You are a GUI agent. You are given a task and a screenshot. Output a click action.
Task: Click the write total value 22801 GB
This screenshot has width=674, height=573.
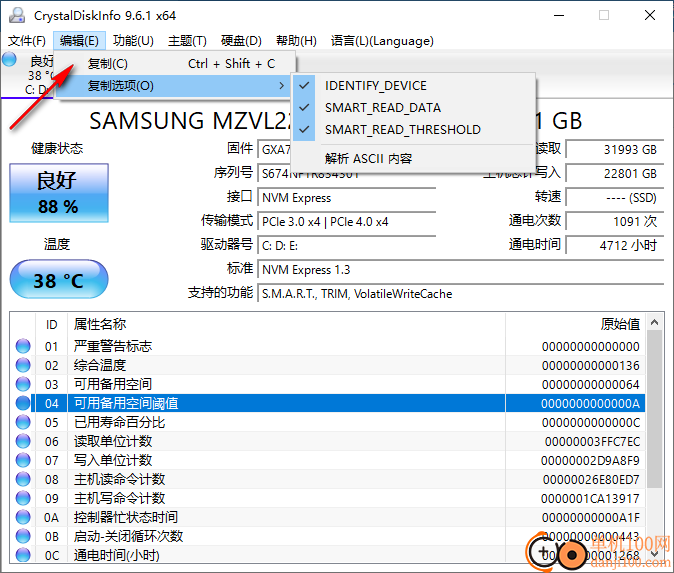click(615, 174)
